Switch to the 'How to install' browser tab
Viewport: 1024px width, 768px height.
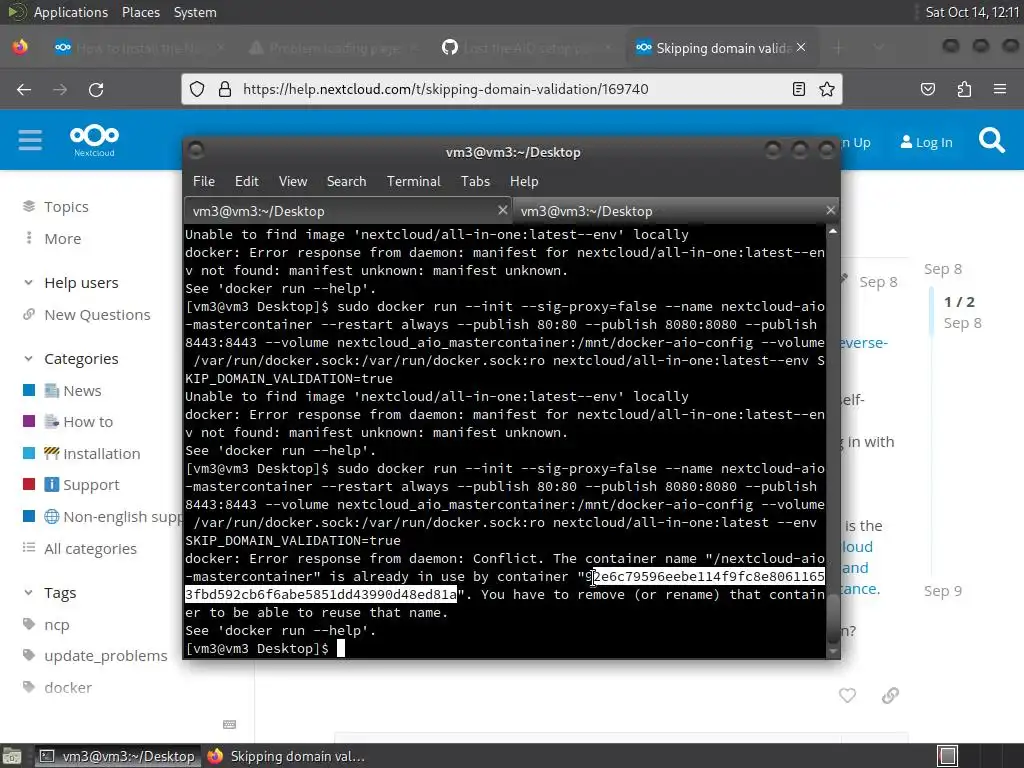click(138, 48)
